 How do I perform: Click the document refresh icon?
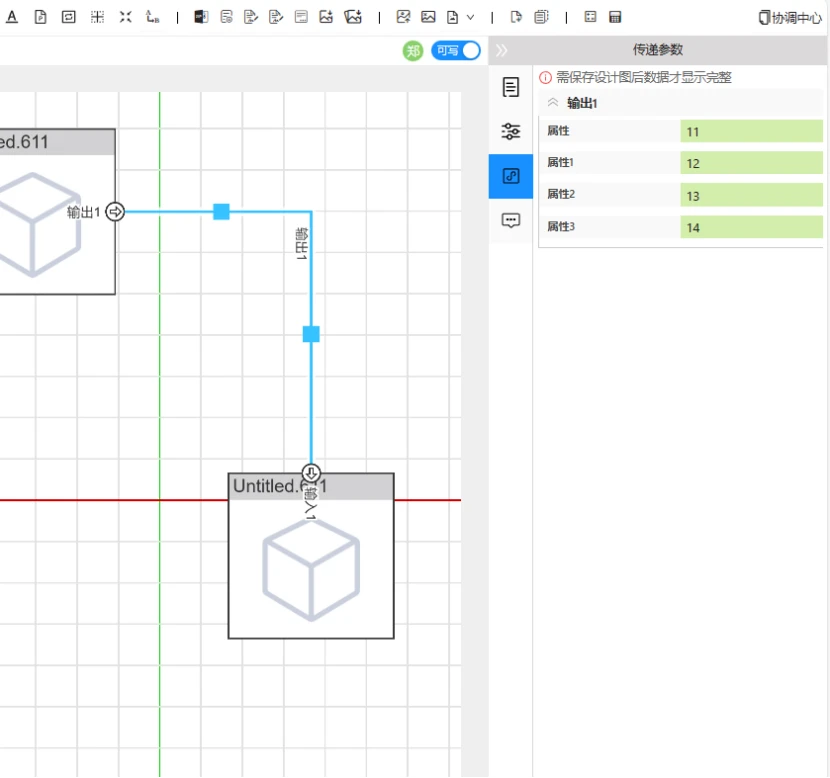516,17
